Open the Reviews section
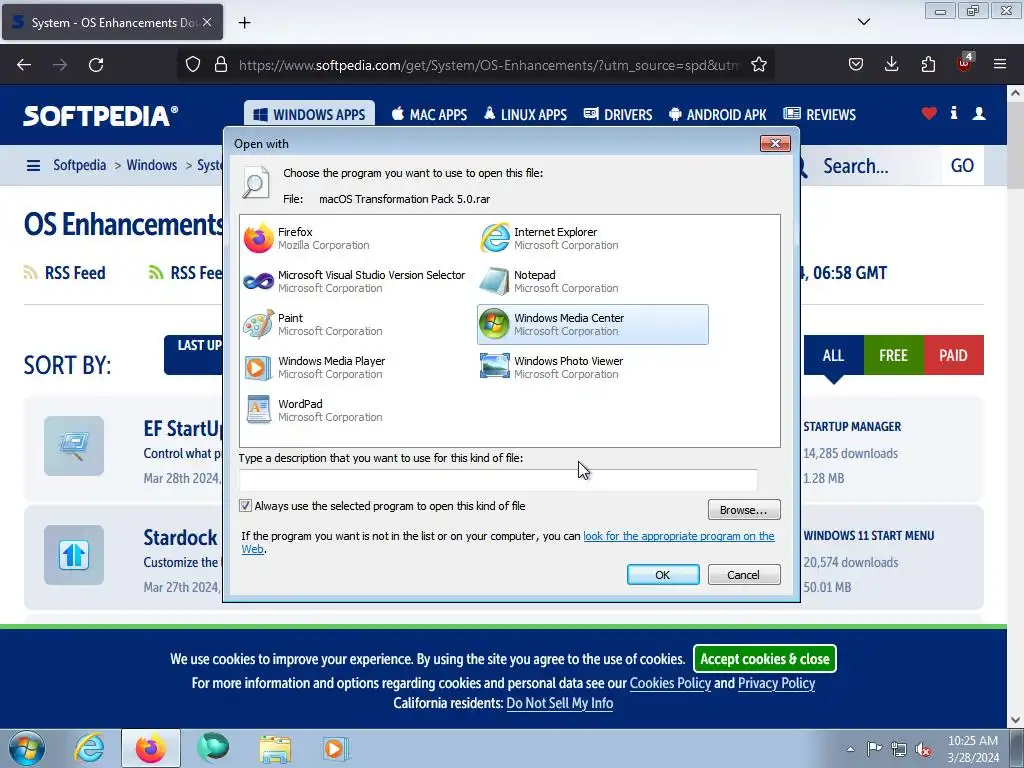 tap(820, 114)
